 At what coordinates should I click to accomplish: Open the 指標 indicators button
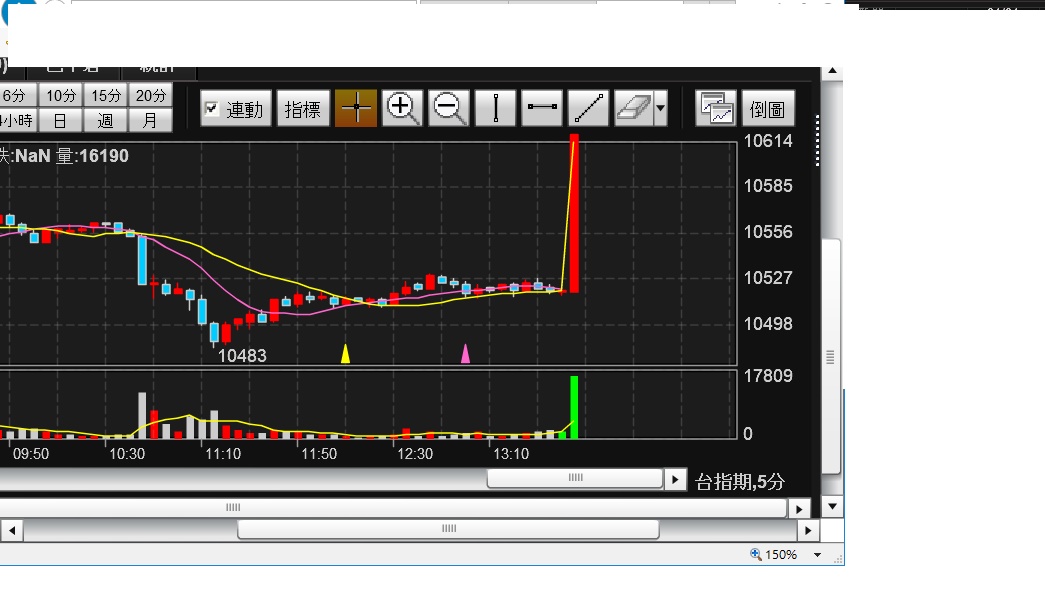[x=303, y=108]
